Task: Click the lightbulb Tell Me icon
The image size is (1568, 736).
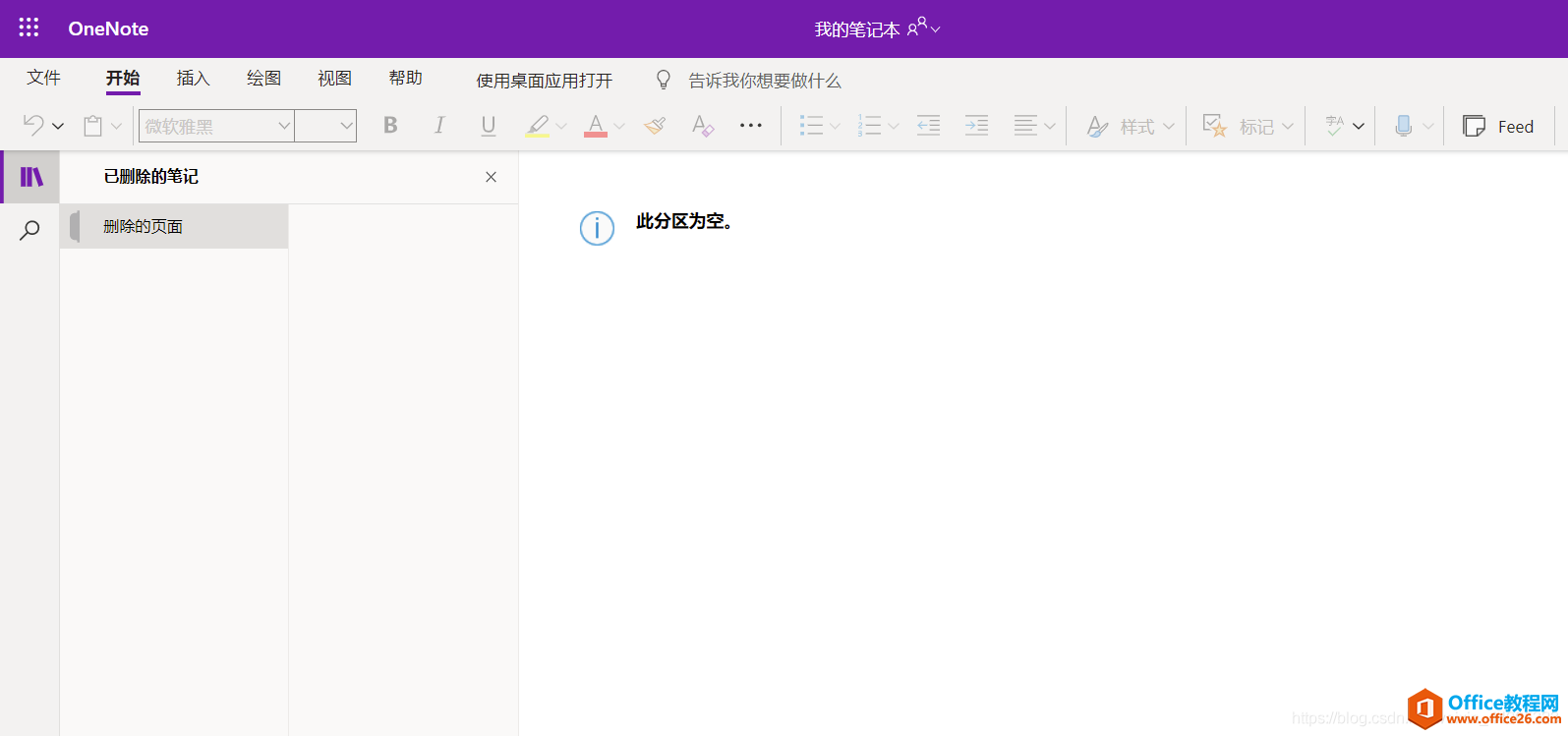Action: click(x=664, y=80)
